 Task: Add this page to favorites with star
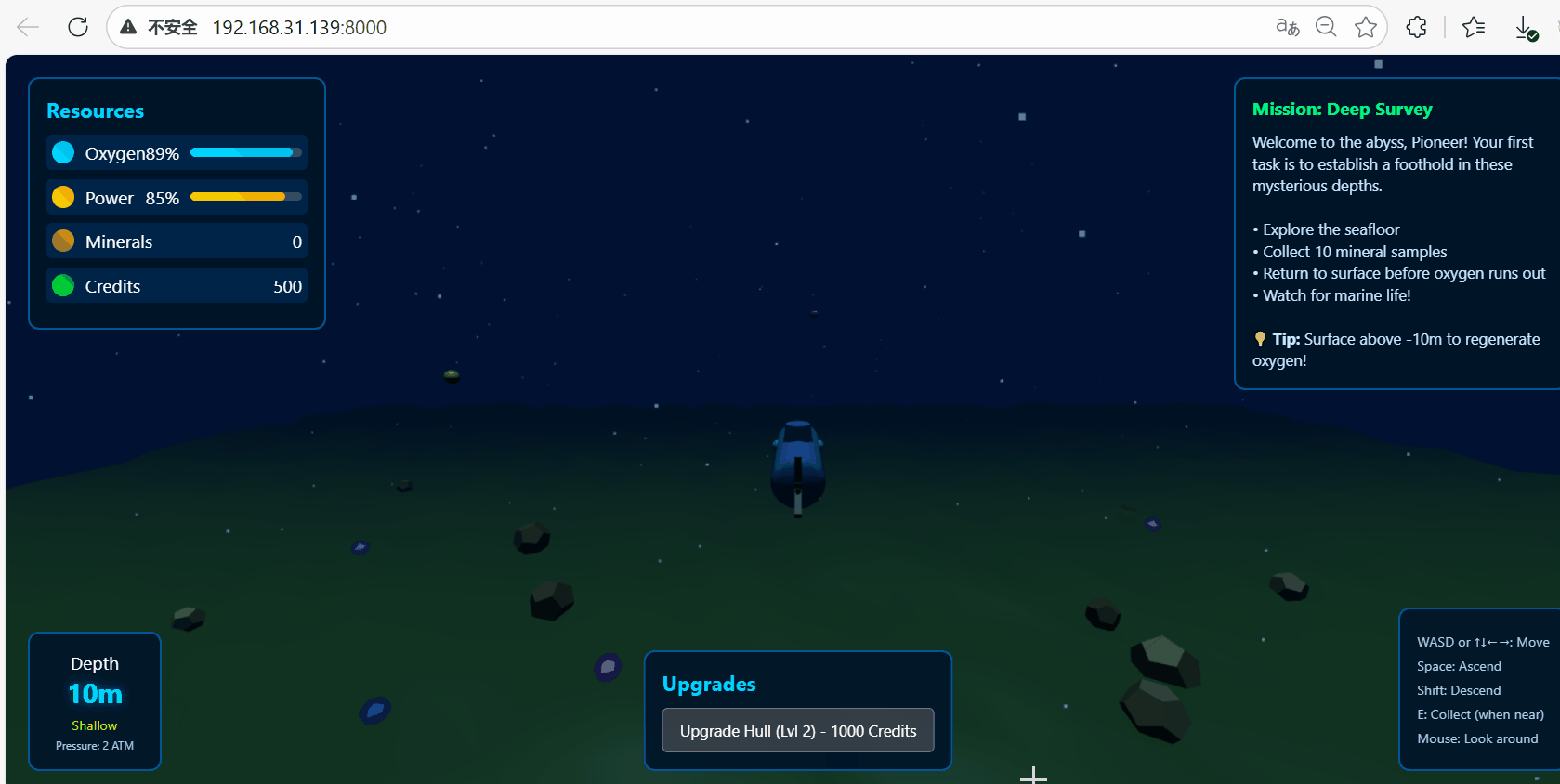[1366, 27]
